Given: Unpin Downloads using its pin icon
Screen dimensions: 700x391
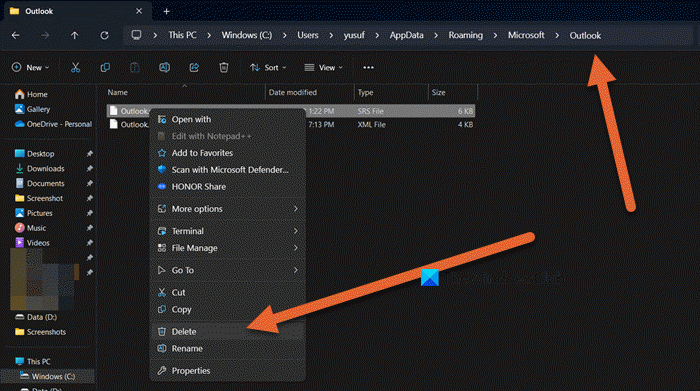Looking at the screenshot, I should click(x=89, y=169).
